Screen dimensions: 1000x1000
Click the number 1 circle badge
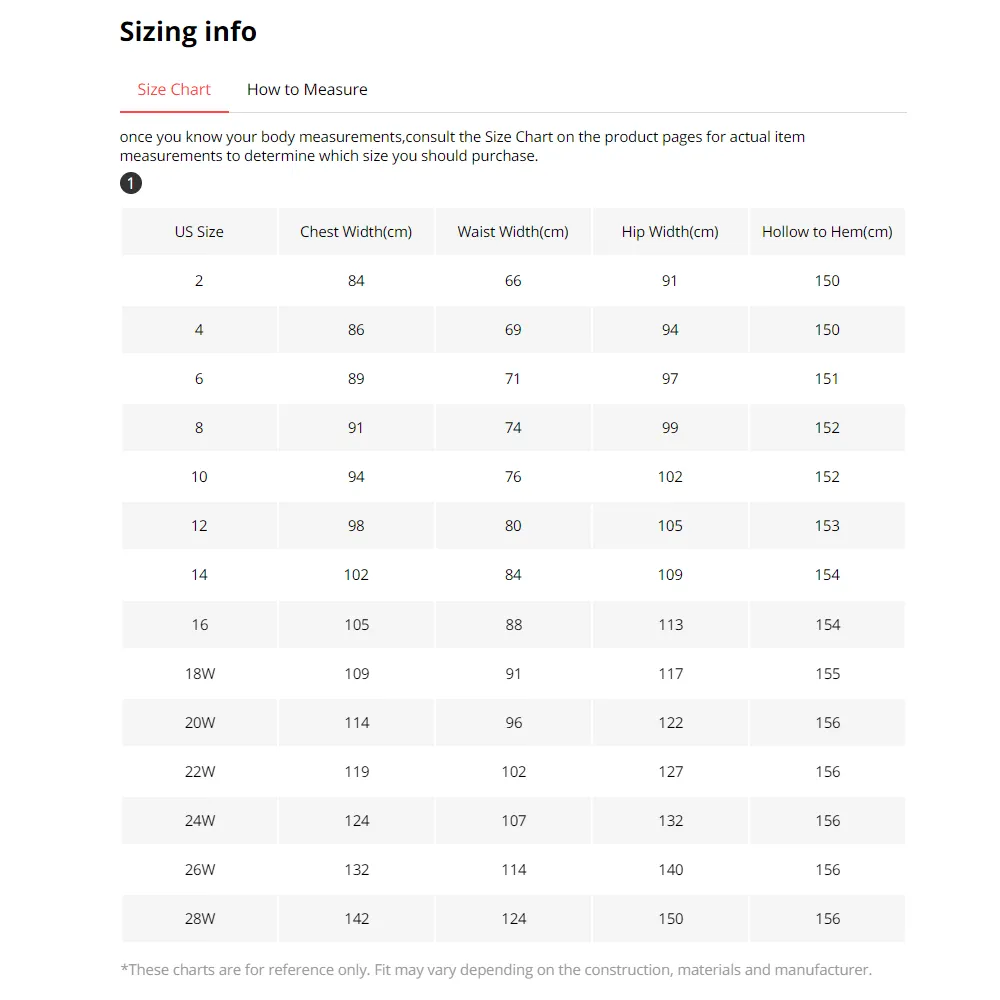click(131, 183)
